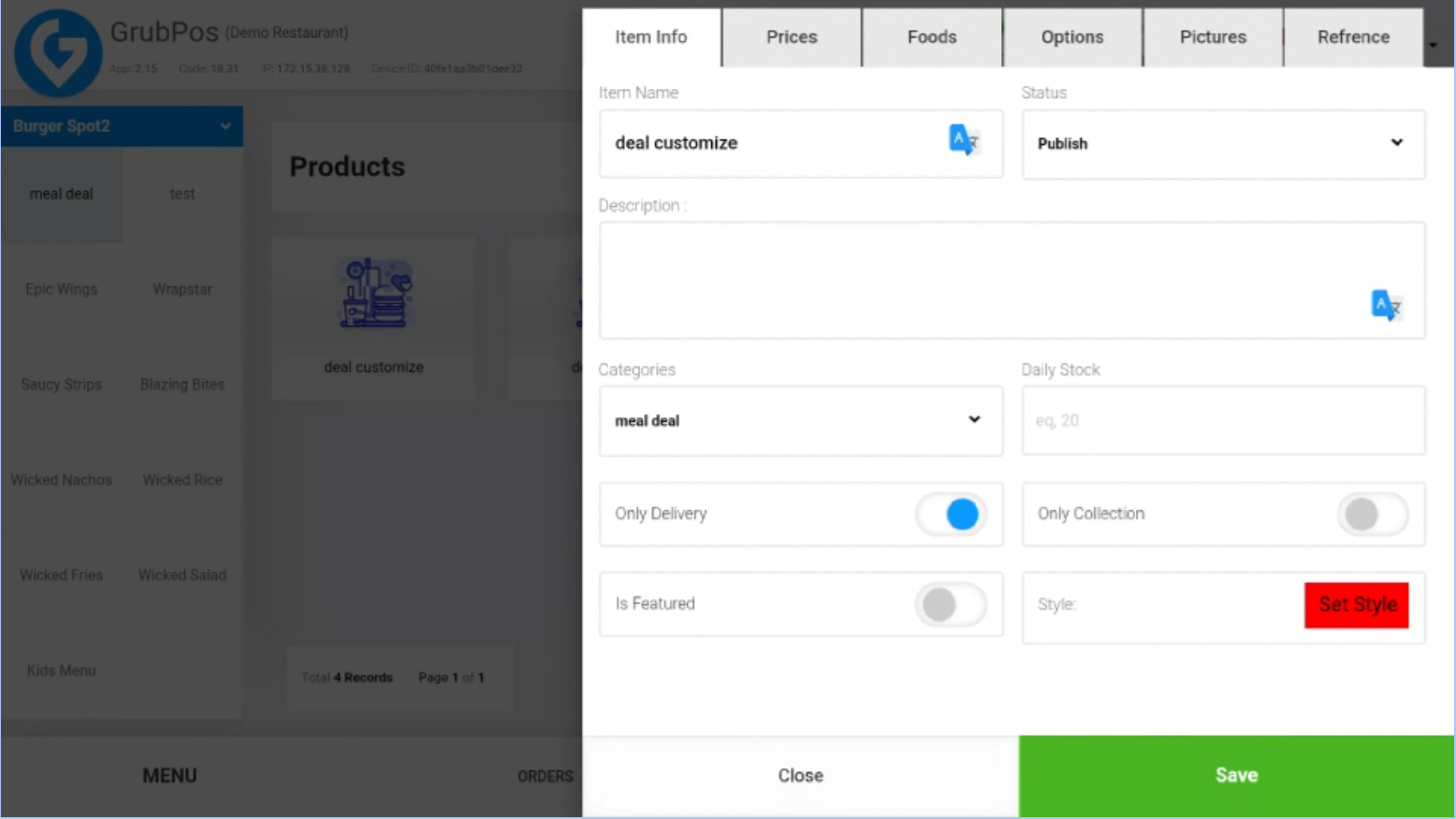1456x819 pixels.
Task: Click the Total 4 Records text
Action: tap(347, 678)
